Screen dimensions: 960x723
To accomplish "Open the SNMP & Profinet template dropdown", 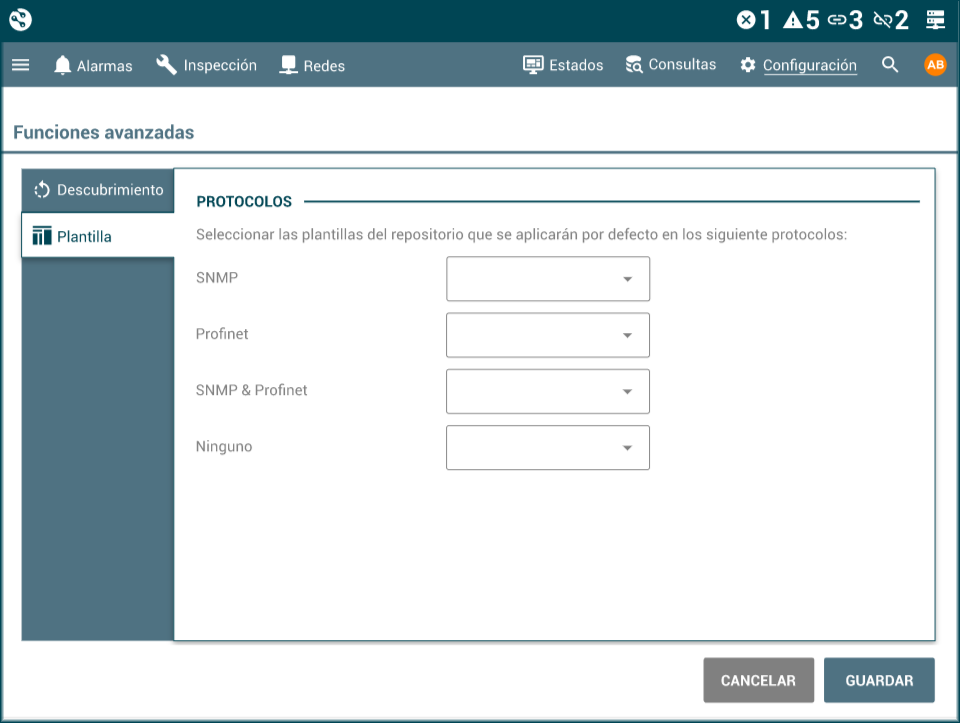I will [x=548, y=391].
